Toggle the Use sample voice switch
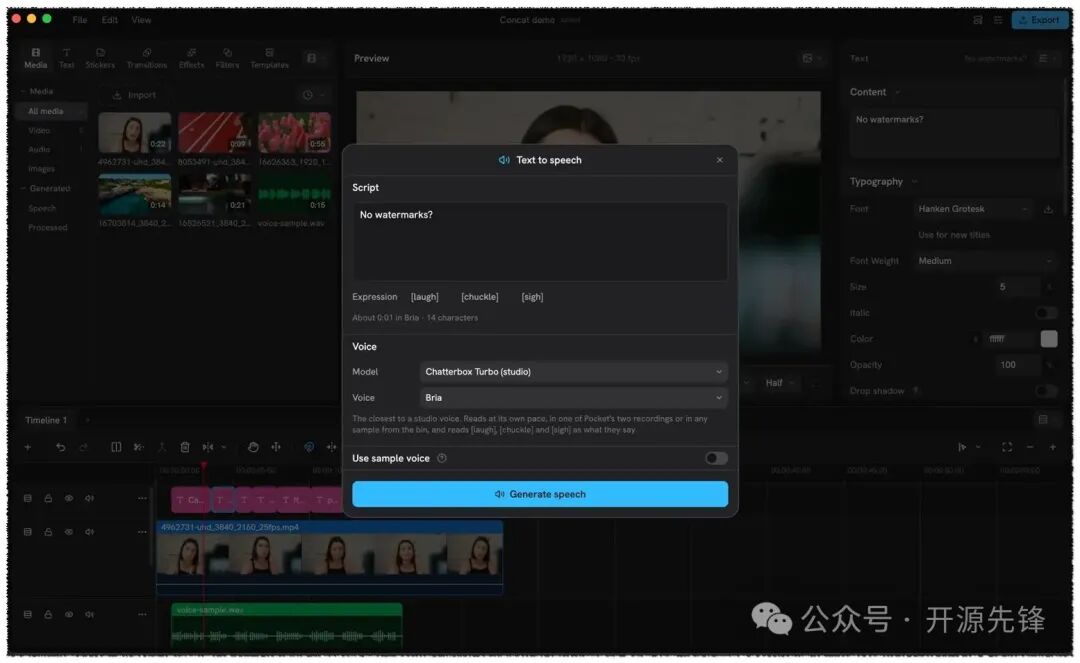This screenshot has height=663, width=1080. [x=716, y=458]
